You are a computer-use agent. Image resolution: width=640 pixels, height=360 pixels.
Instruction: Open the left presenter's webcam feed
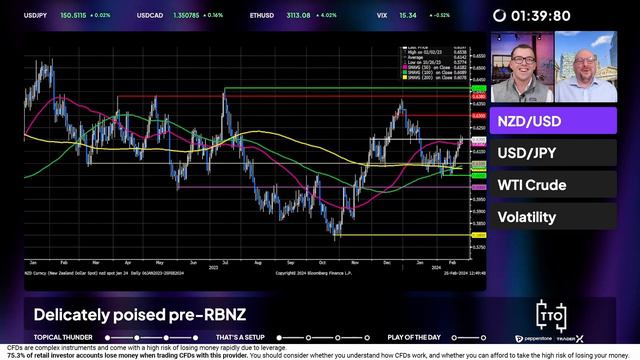(x=522, y=67)
